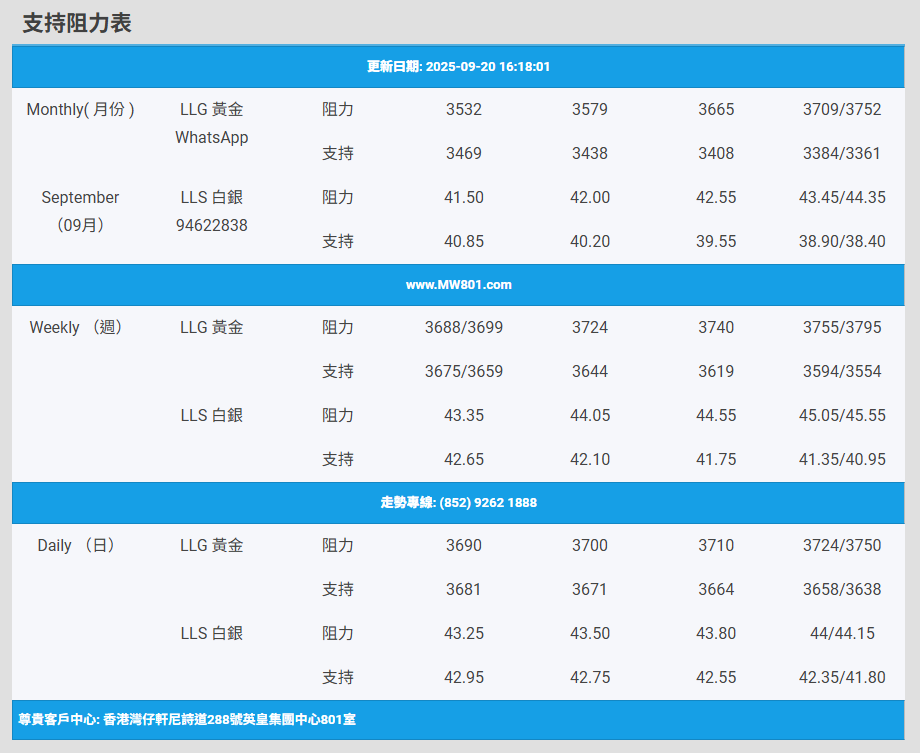Select daily gold resistance value 3690
Image resolution: width=920 pixels, height=753 pixels.
click(463, 545)
